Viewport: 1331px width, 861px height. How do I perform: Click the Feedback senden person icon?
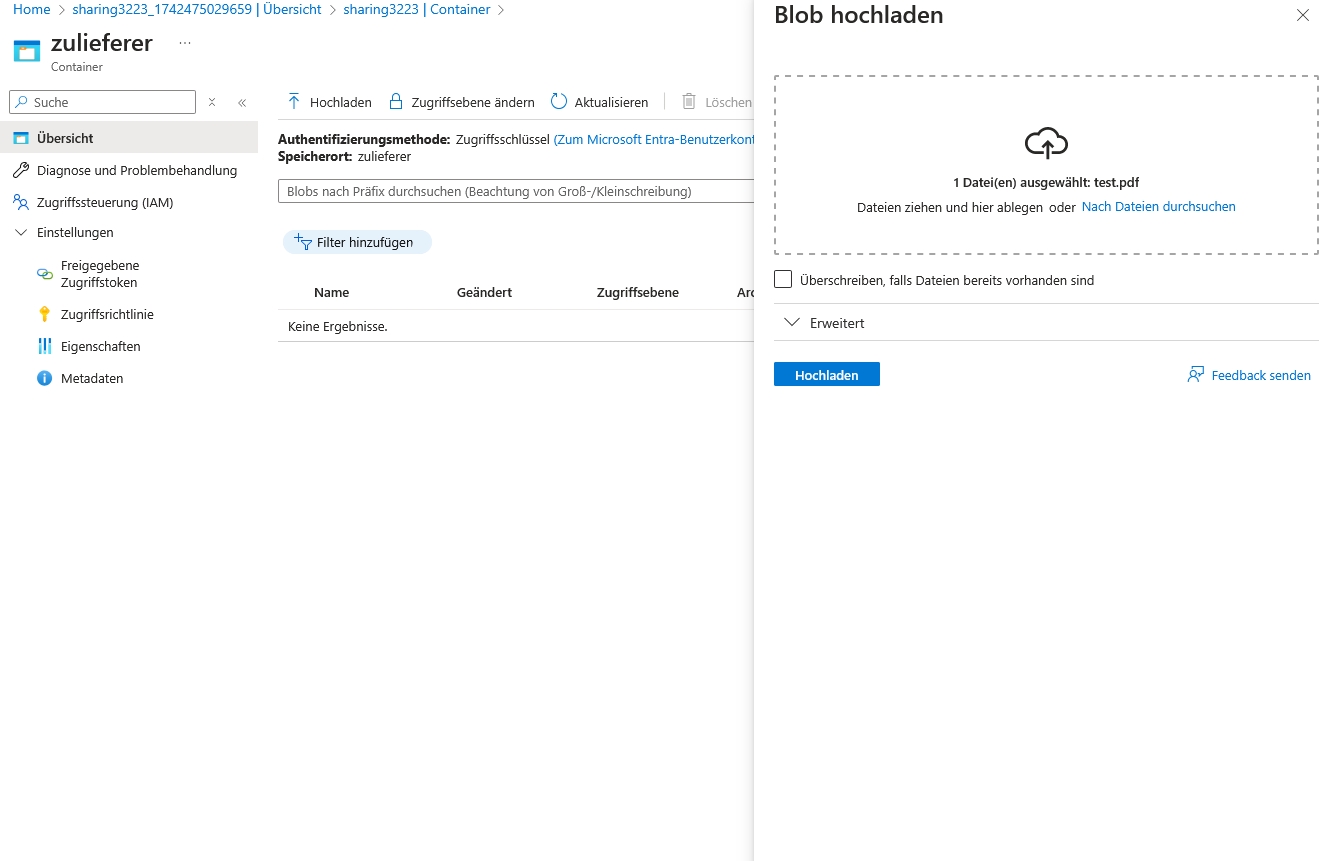[x=1195, y=375]
